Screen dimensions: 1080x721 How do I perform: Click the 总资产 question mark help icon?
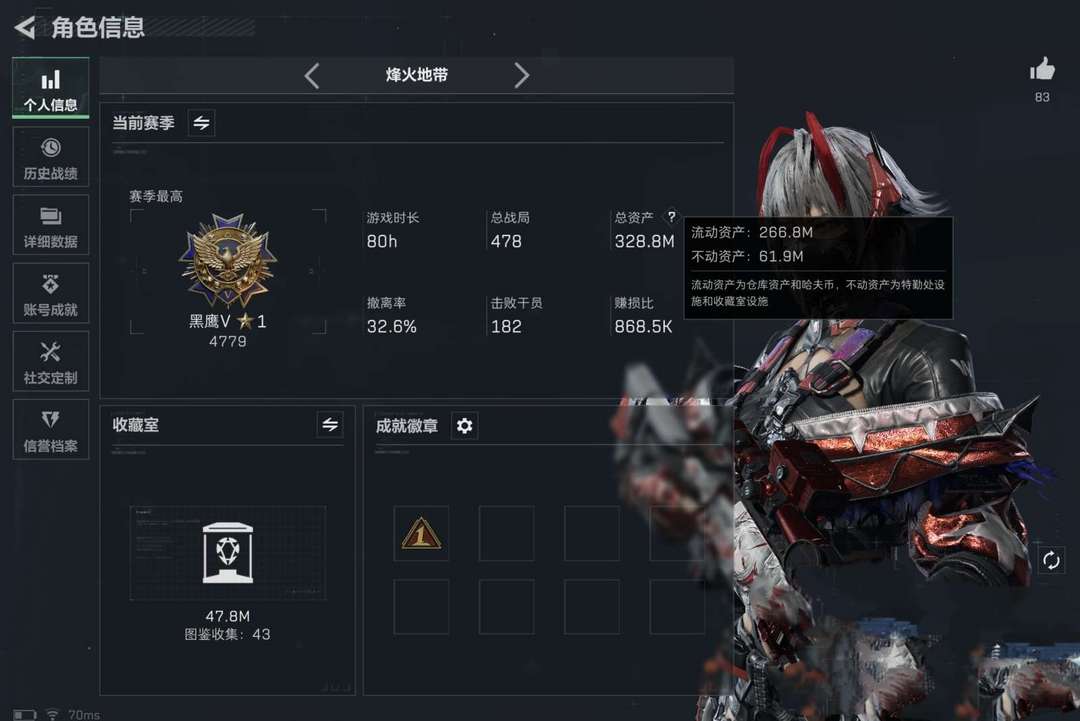pyautogui.click(x=671, y=216)
